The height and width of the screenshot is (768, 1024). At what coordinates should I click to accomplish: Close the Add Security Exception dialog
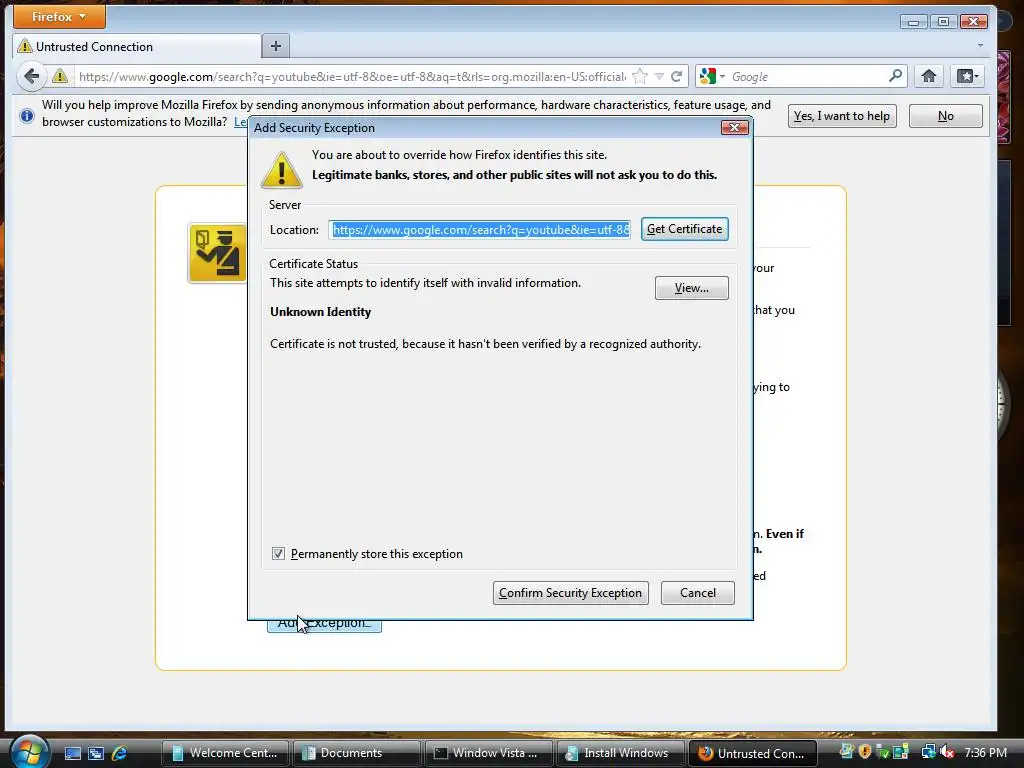pyautogui.click(x=734, y=127)
